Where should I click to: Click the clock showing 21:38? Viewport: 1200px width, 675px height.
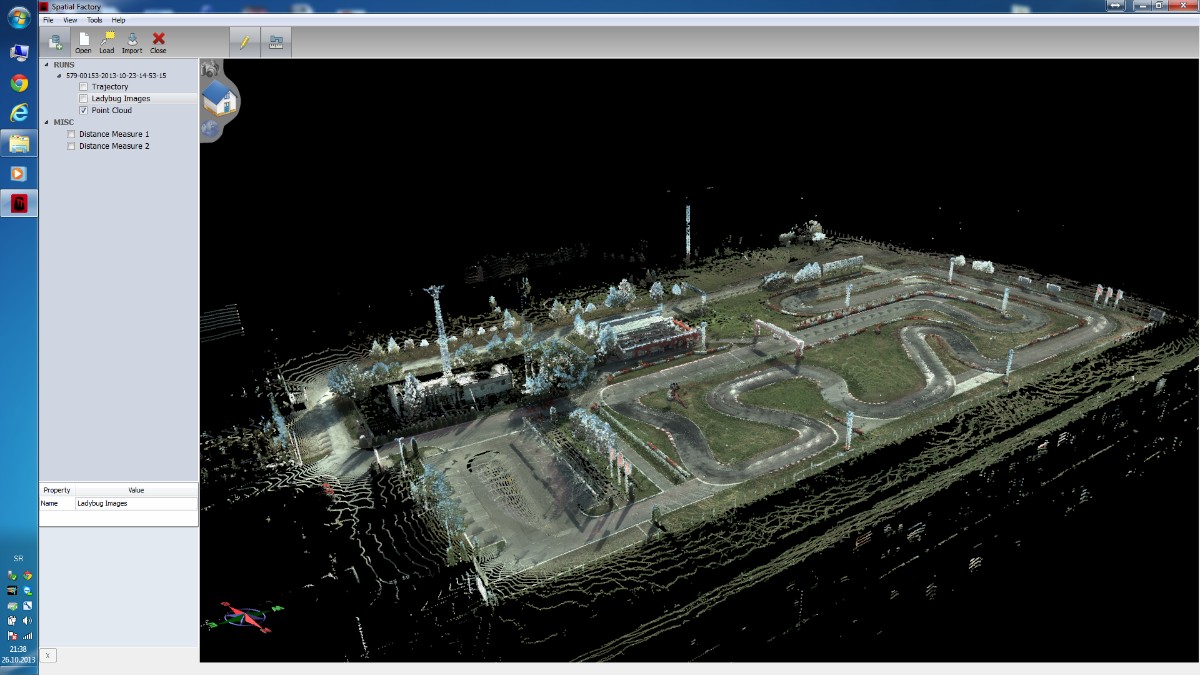(19, 649)
